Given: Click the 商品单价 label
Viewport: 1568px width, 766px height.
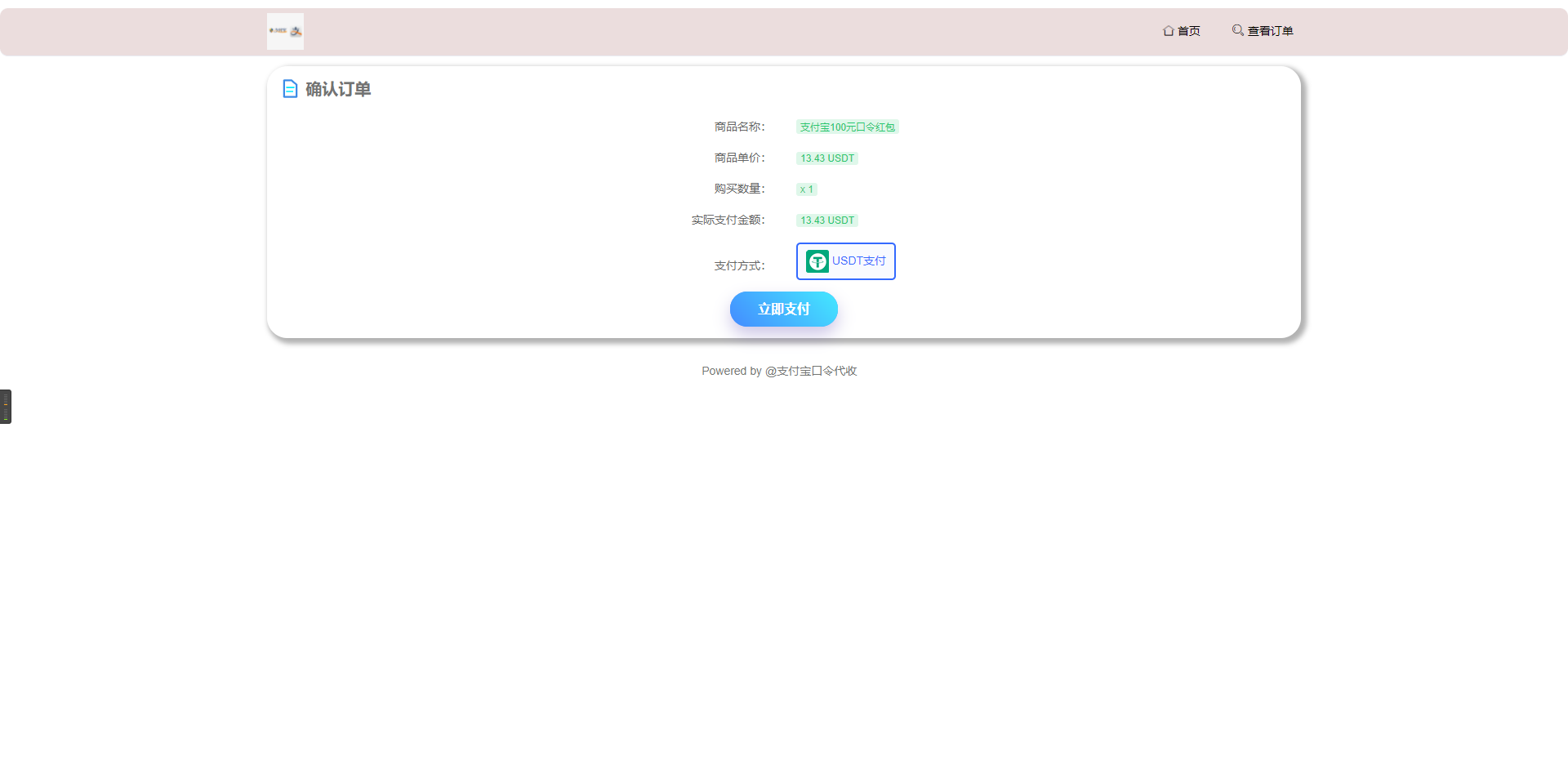Looking at the screenshot, I should click(x=740, y=158).
